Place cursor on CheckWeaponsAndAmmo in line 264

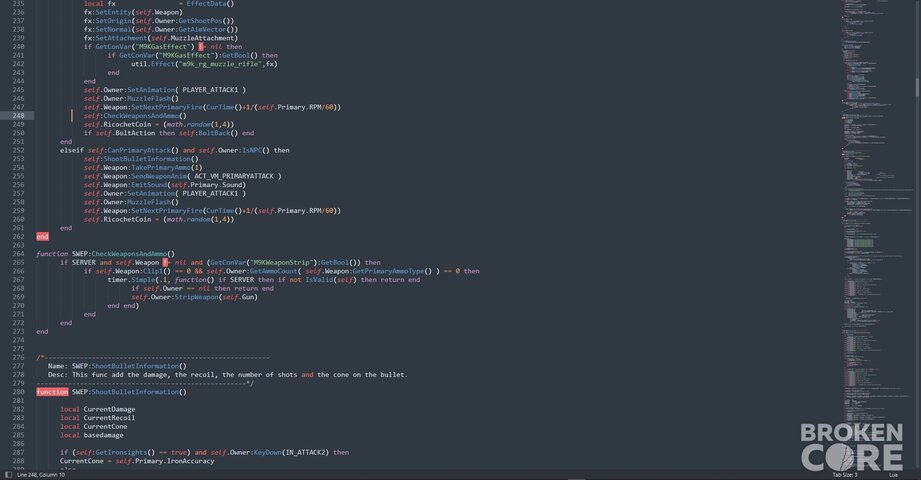[x=129, y=254]
